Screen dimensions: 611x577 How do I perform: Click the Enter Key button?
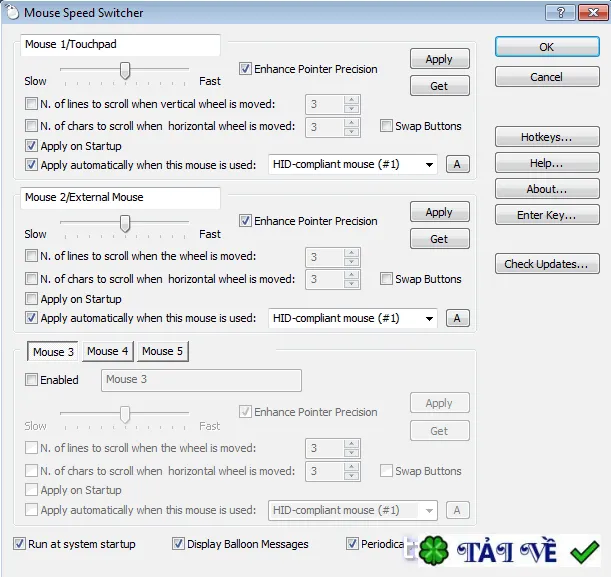(x=547, y=215)
